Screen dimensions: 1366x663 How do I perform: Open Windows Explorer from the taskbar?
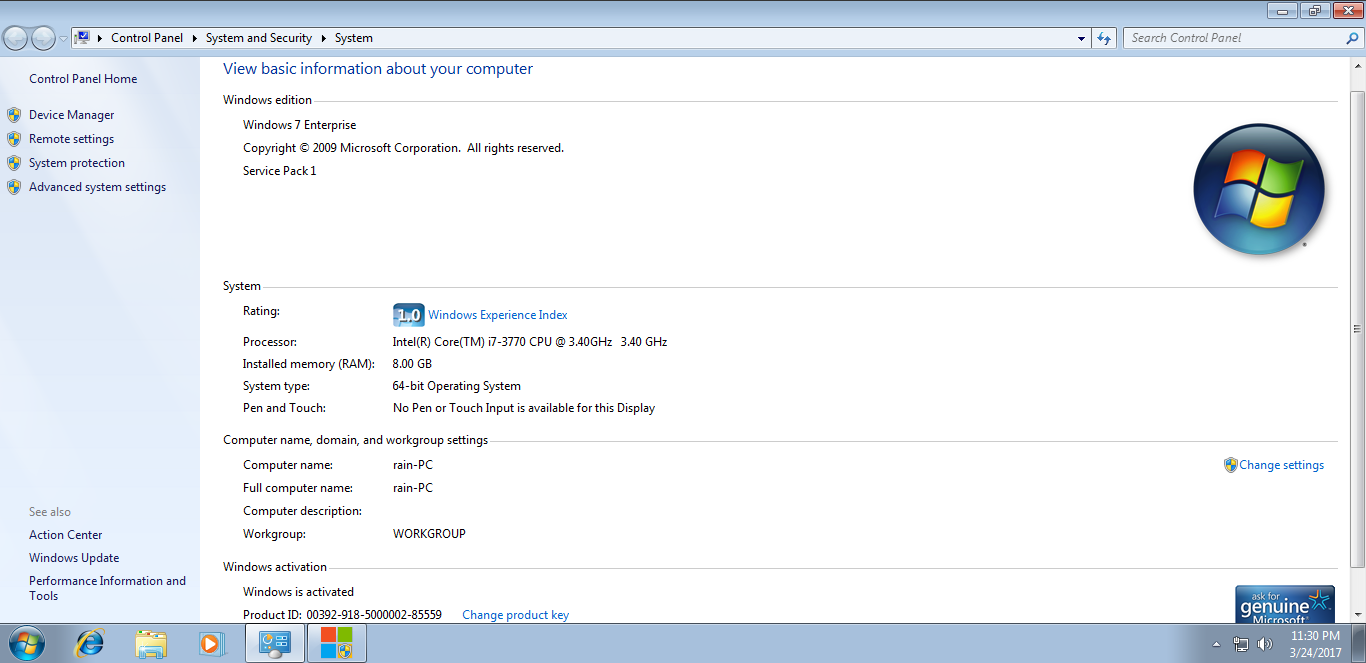click(x=151, y=643)
